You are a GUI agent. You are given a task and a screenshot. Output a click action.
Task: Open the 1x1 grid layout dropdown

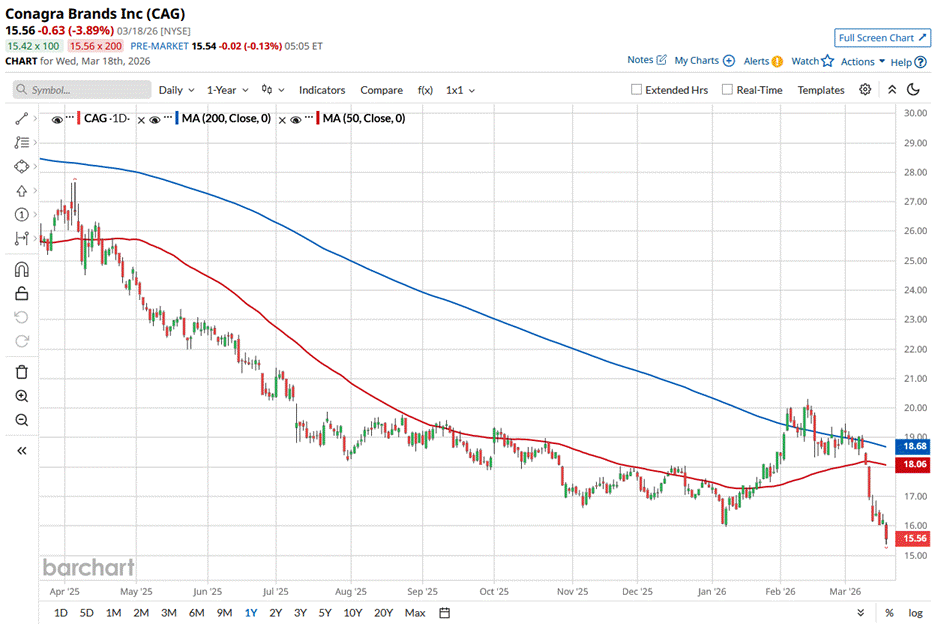460,90
